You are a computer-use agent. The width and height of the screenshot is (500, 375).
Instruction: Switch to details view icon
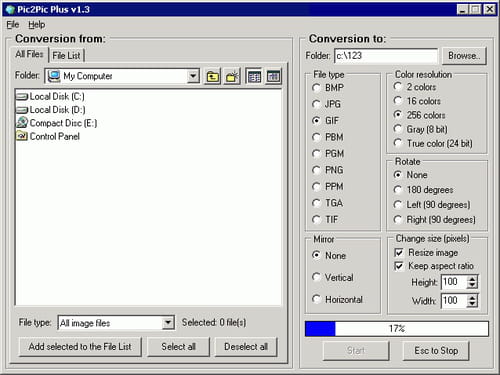pos(274,77)
